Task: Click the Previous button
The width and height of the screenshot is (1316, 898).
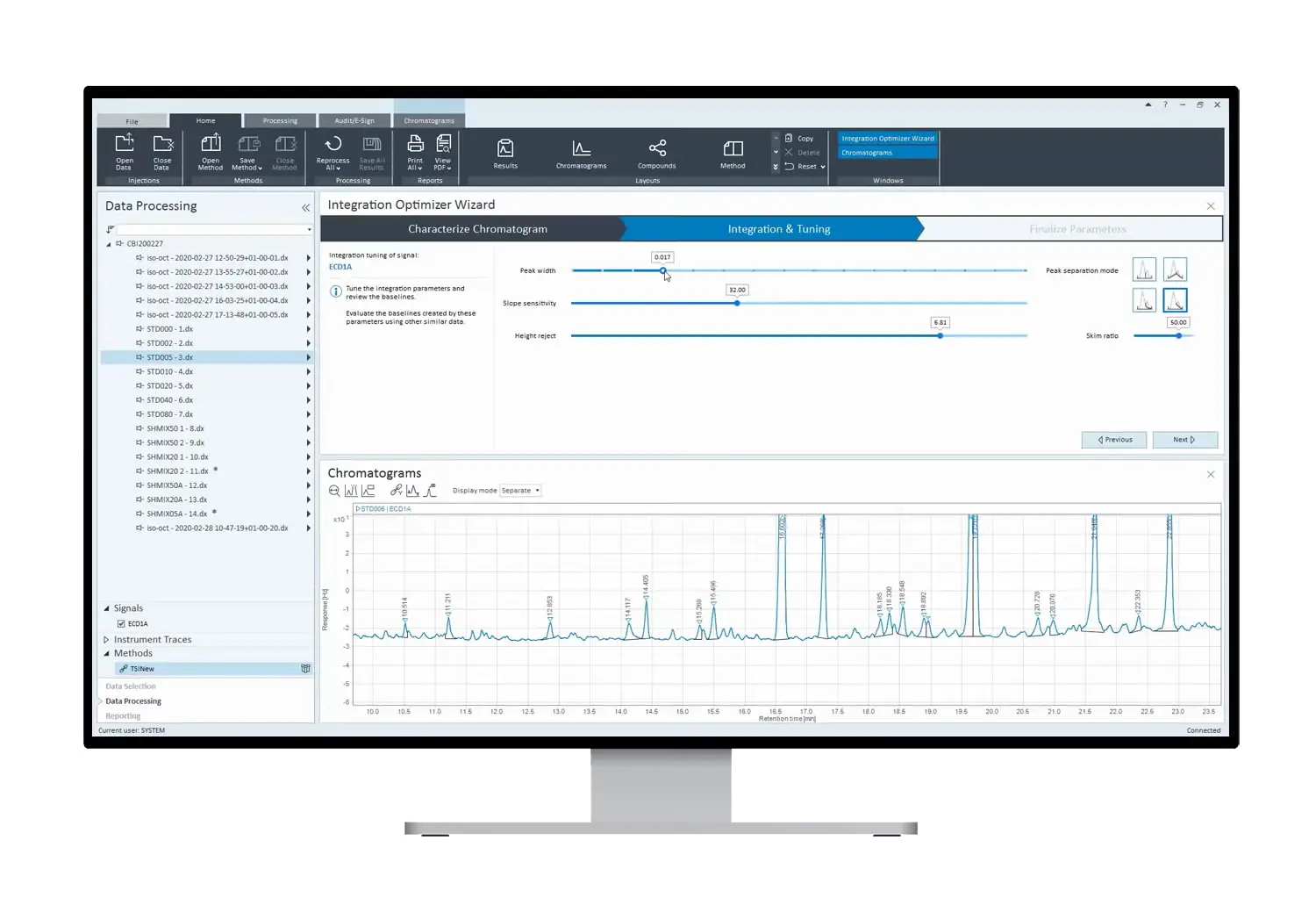Action: (x=1114, y=440)
